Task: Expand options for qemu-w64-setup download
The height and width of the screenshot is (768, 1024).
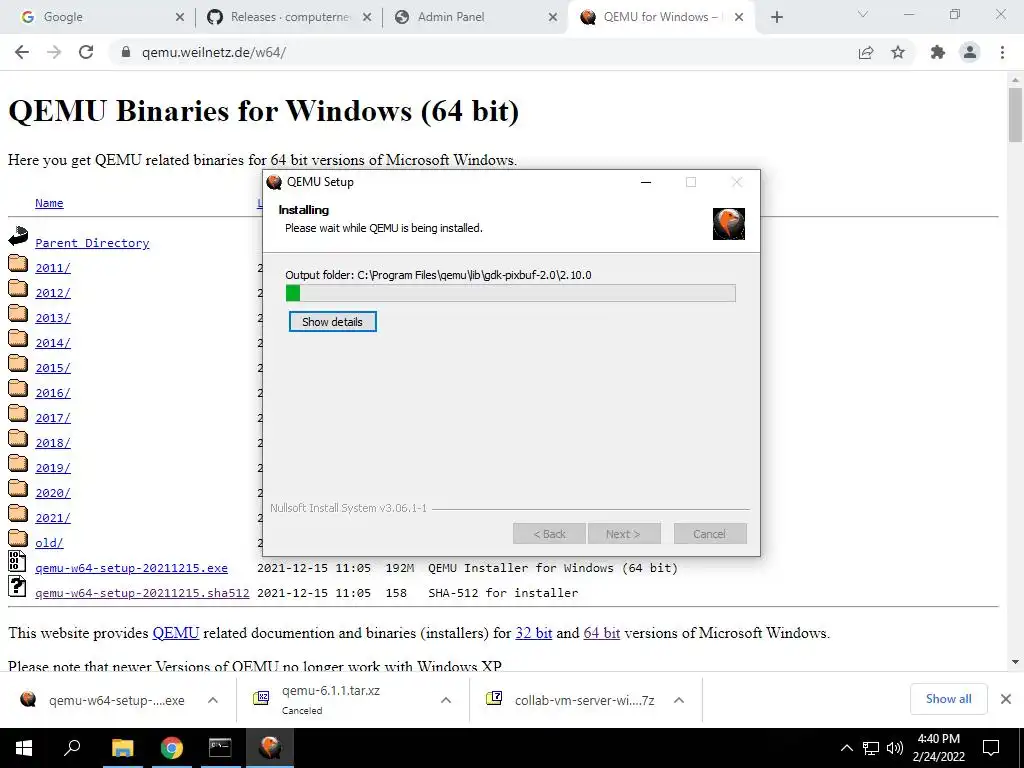Action: tap(213, 700)
